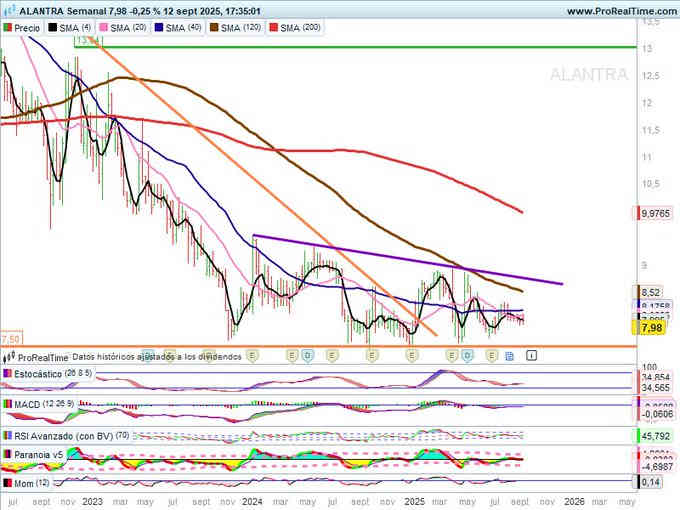Screen dimensions: 680x510
Task: Click the 2023 year label on time axis
Action: click(x=92, y=502)
